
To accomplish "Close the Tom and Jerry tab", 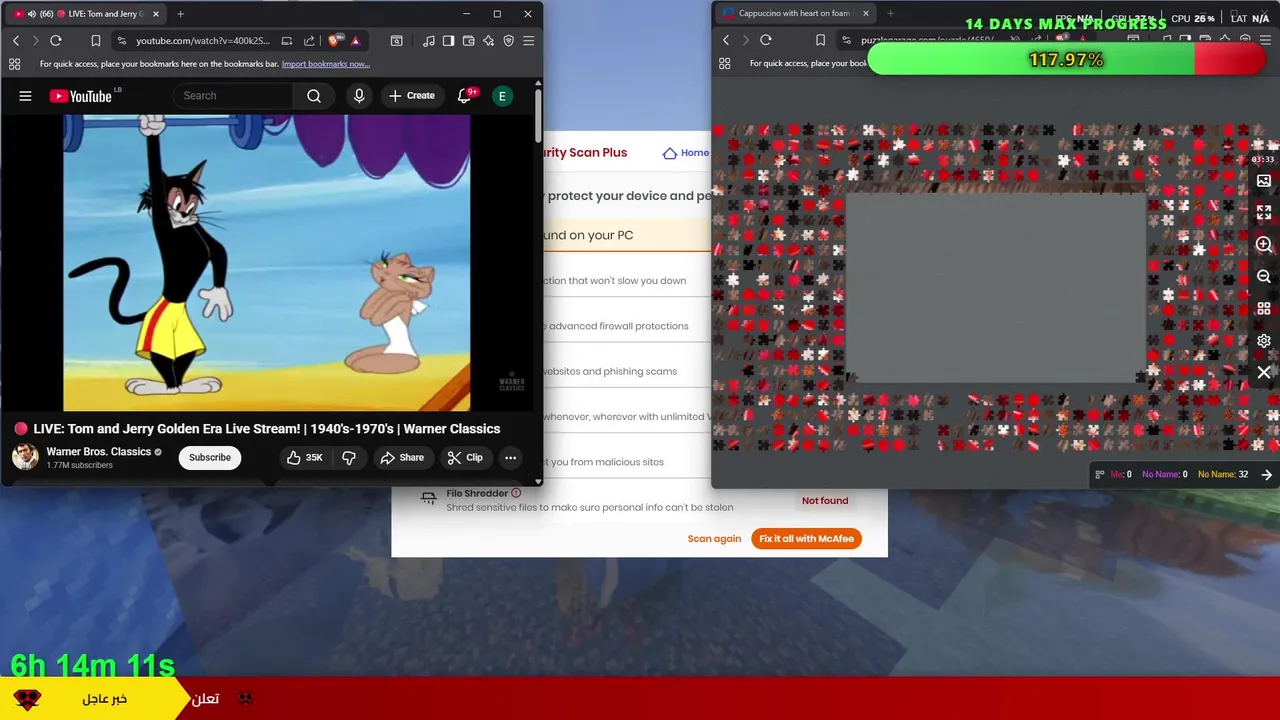I will [x=158, y=14].
